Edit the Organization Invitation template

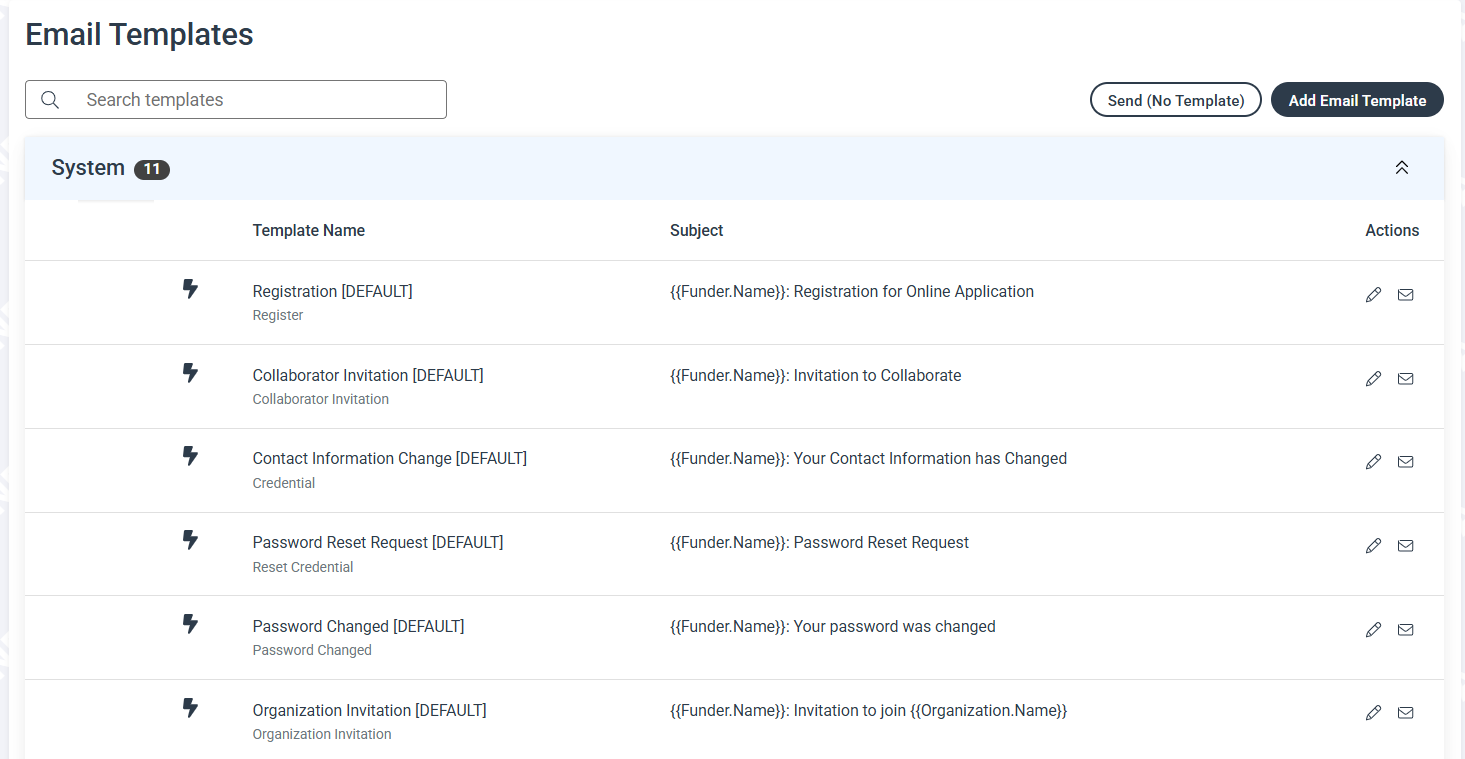[1373, 712]
